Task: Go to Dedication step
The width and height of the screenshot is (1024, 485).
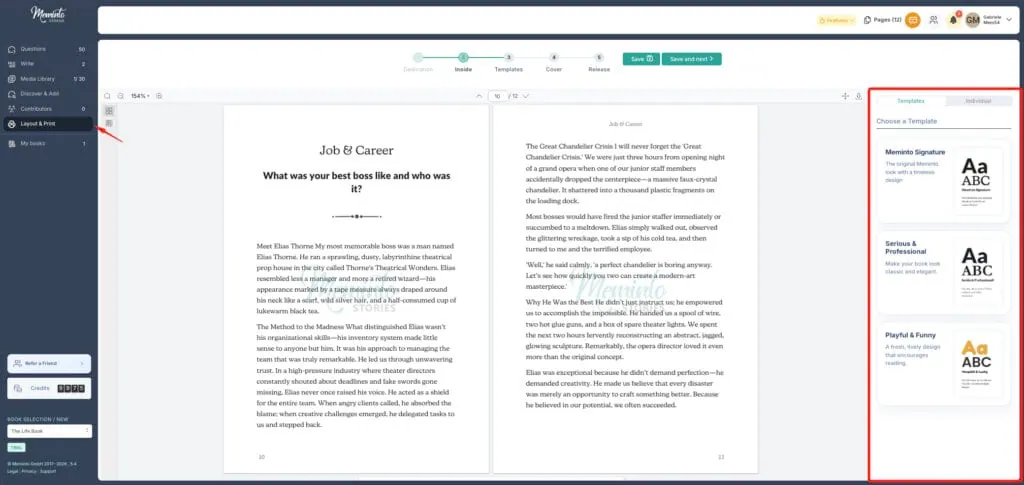Action: click(418, 63)
